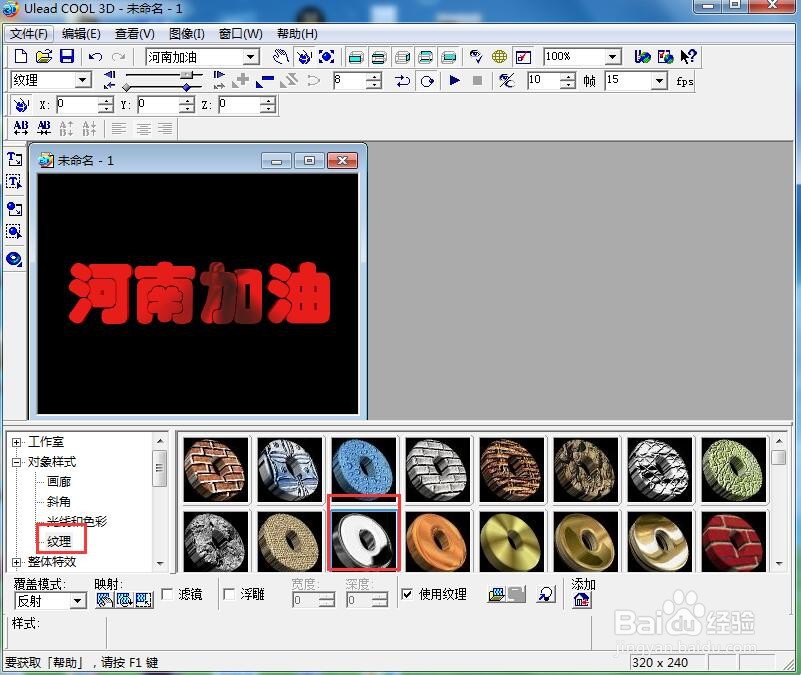Open the 文件(F) menu

click(x=29, y=34)
